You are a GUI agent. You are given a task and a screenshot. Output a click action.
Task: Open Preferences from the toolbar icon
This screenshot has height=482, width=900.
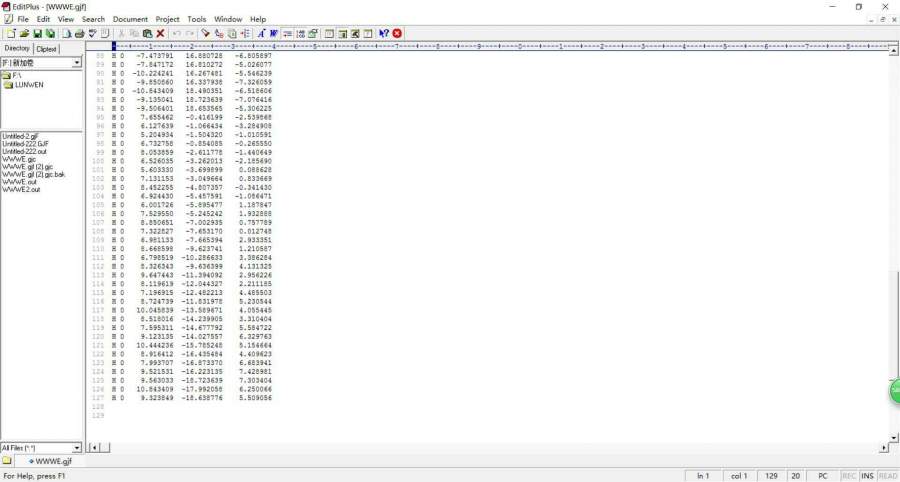[313, 33]
